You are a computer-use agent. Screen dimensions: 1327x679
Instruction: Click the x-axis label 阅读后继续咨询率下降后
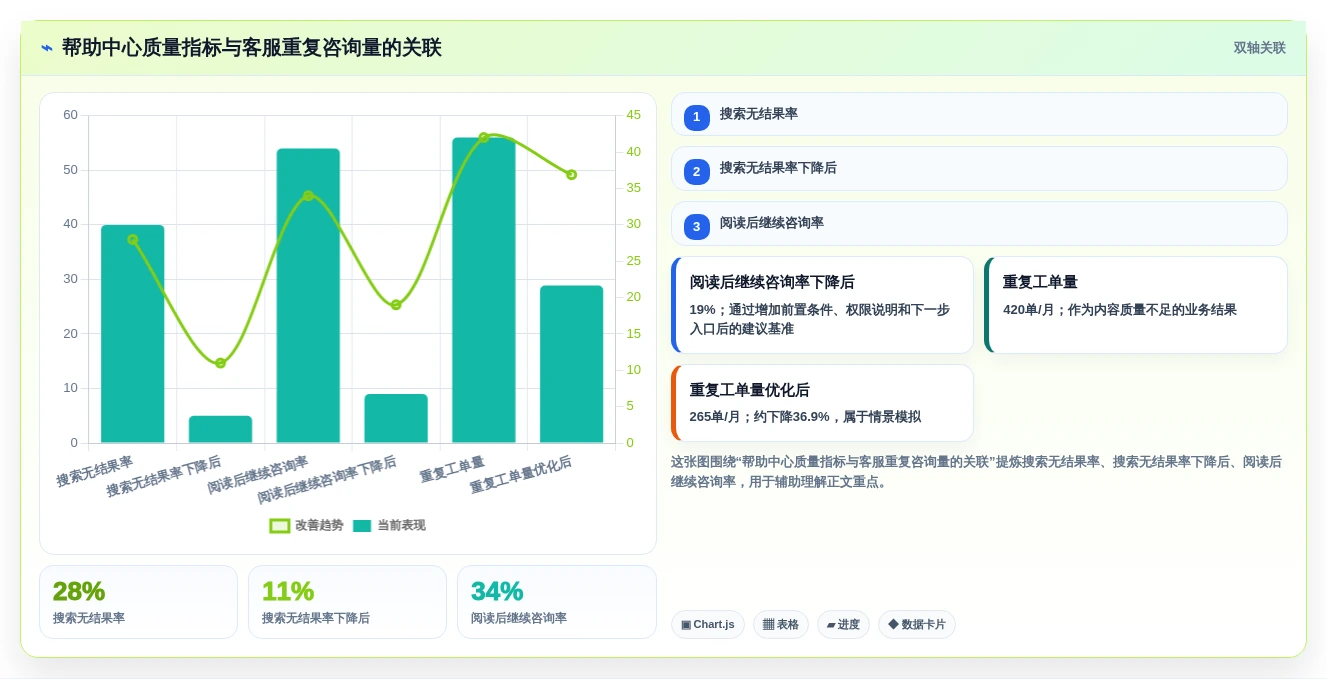tap(327, 479)
